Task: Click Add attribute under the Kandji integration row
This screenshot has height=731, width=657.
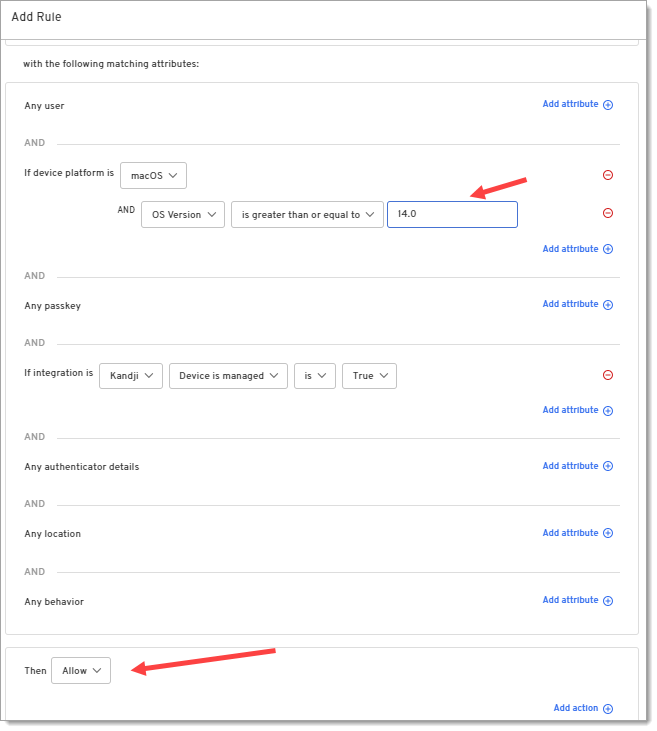Action: tap(570, 410)
